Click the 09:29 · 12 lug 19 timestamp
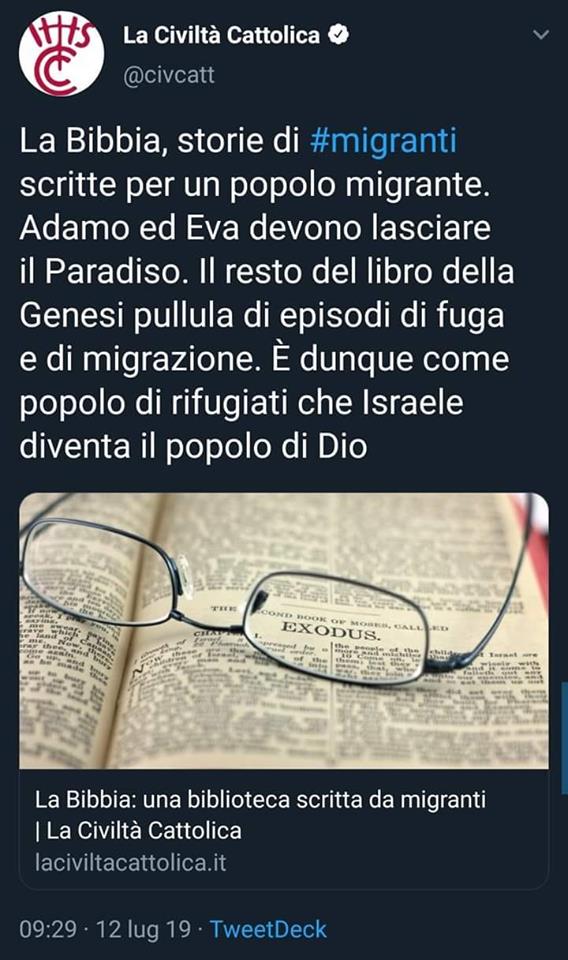This screenshot has width=568, height=960. (105, 929)
